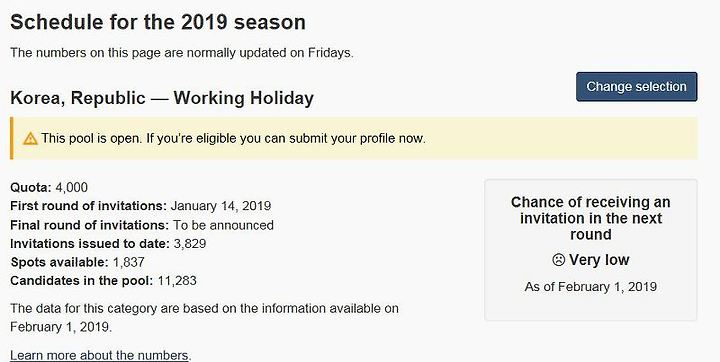Click As of February 1, 2019 text
This screenshot has height=362, width=720.
(x=591, y=287)
